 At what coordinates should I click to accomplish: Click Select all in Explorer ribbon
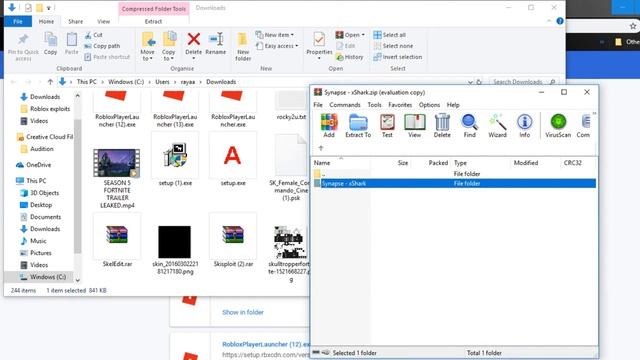click(x=390, y=35)
